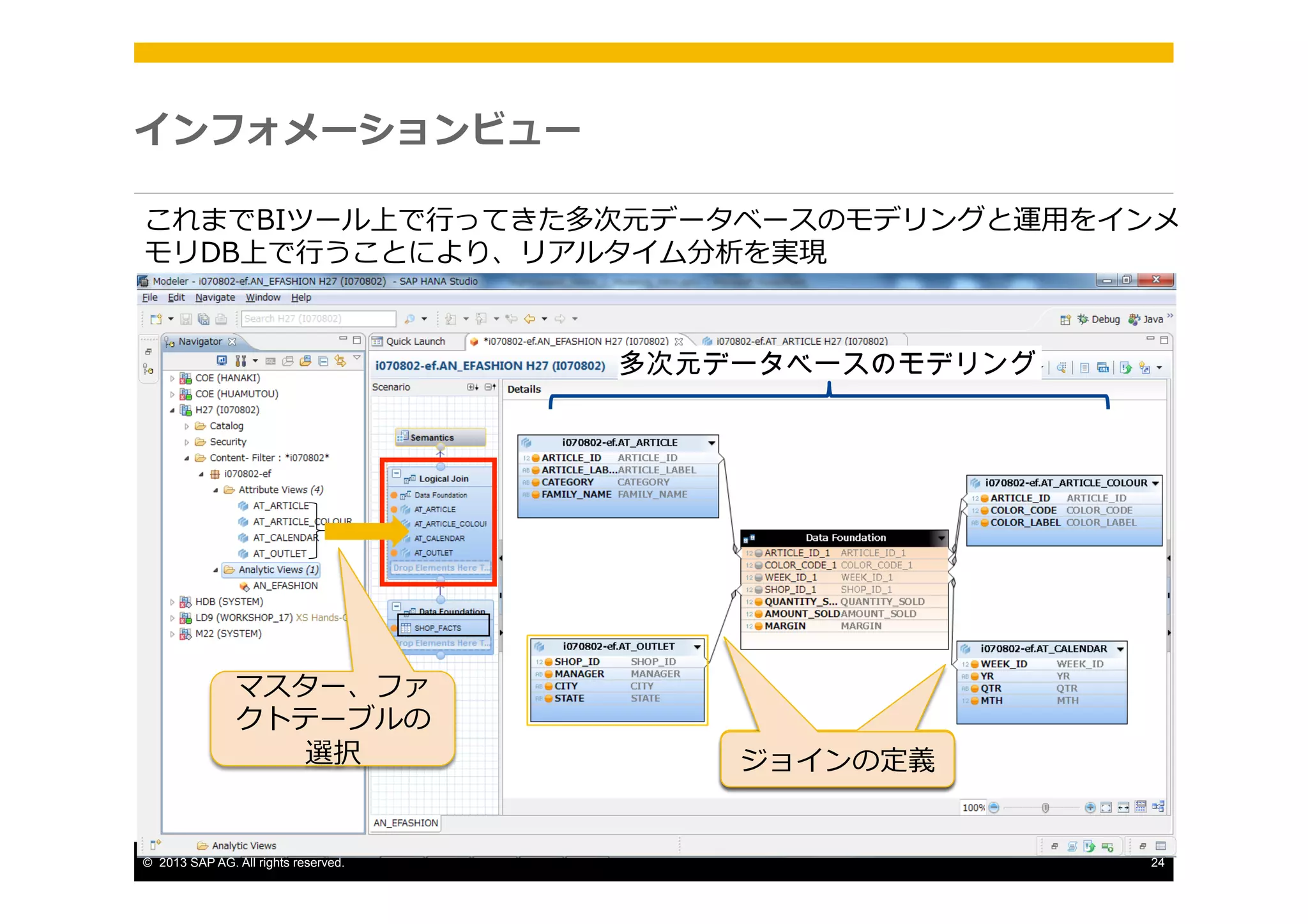The image size is (1308, 924).
Task: Click the zoom slider handle
Action: pos(1046,808)
